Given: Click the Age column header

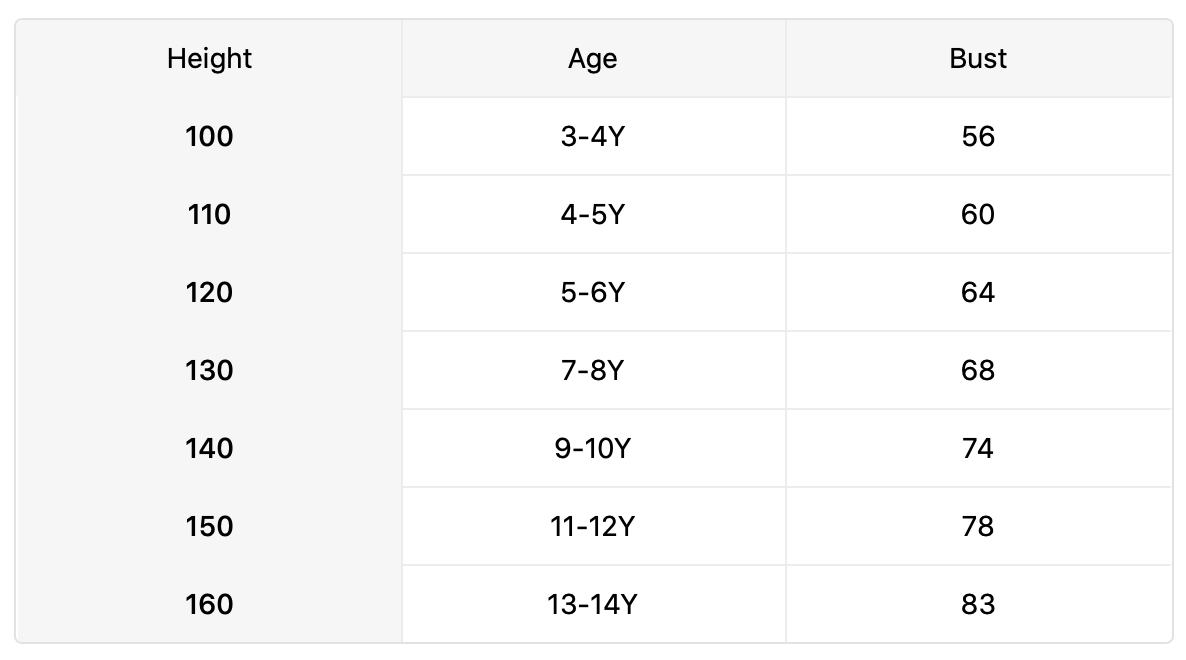Looking at the screenshot, I should pyautogui.click(x=593, y=59).
